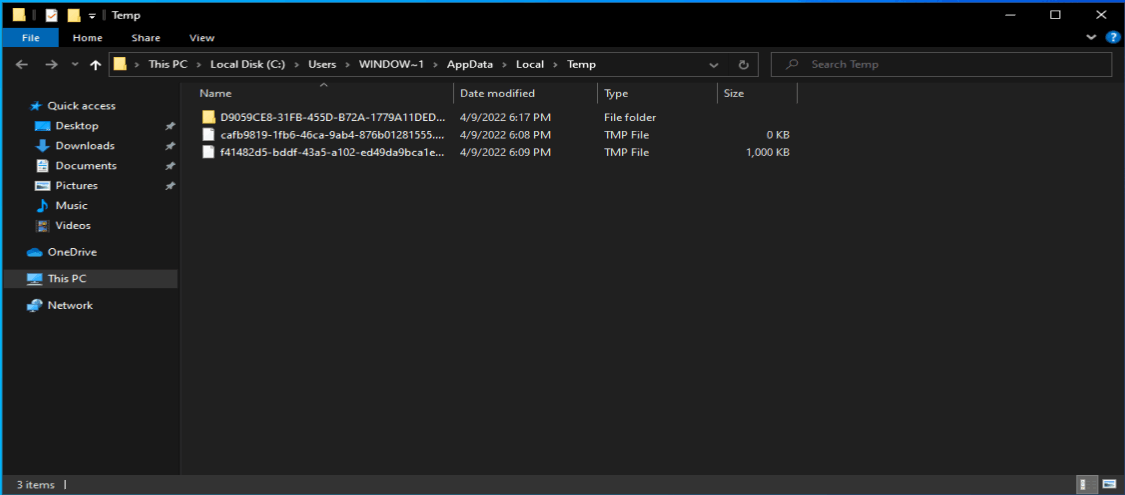1125x495 pixels.
Task: Expand the chevron after Local breadcrumb
Action: [555, 65]
